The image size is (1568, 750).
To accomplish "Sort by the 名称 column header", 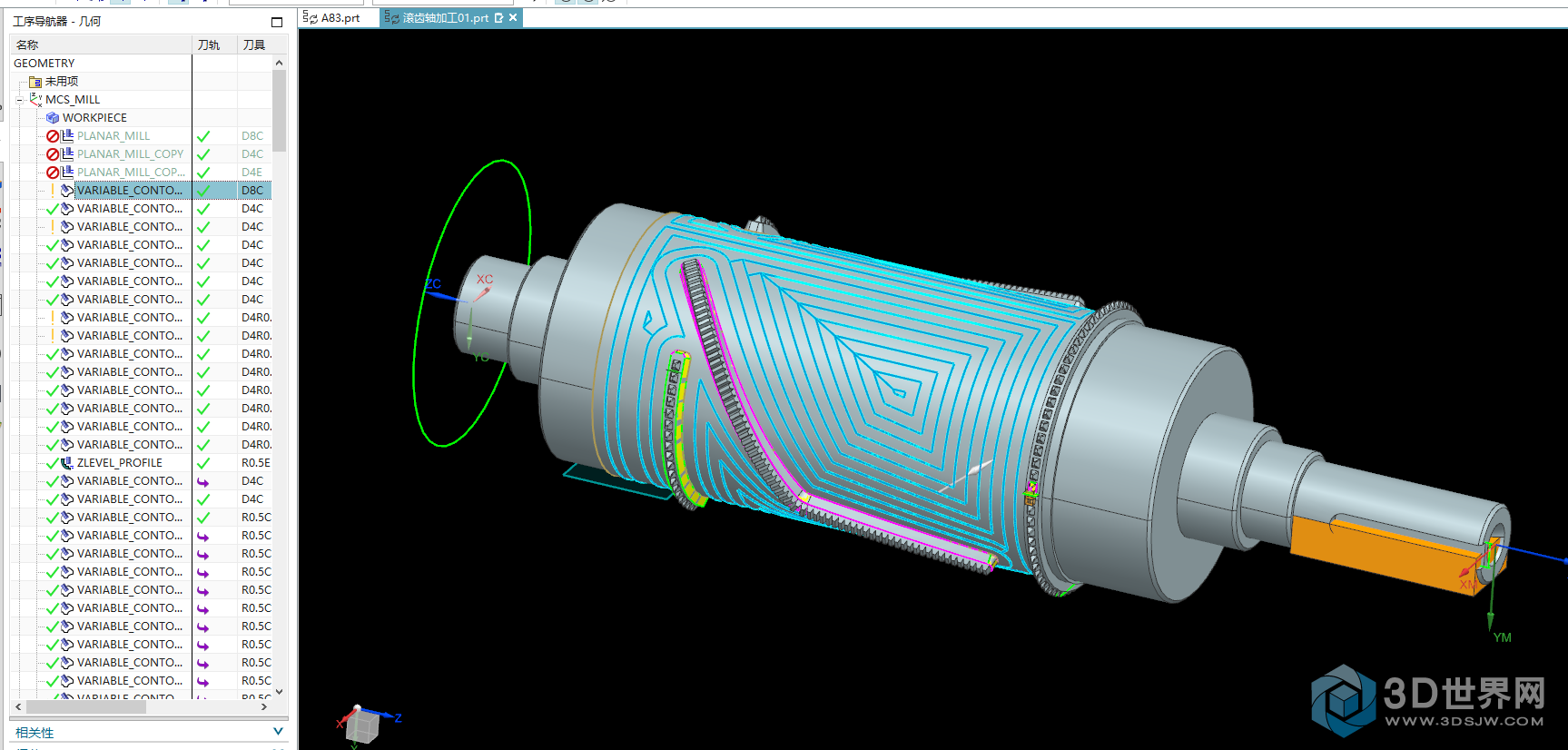I will (x=101, y=44).
